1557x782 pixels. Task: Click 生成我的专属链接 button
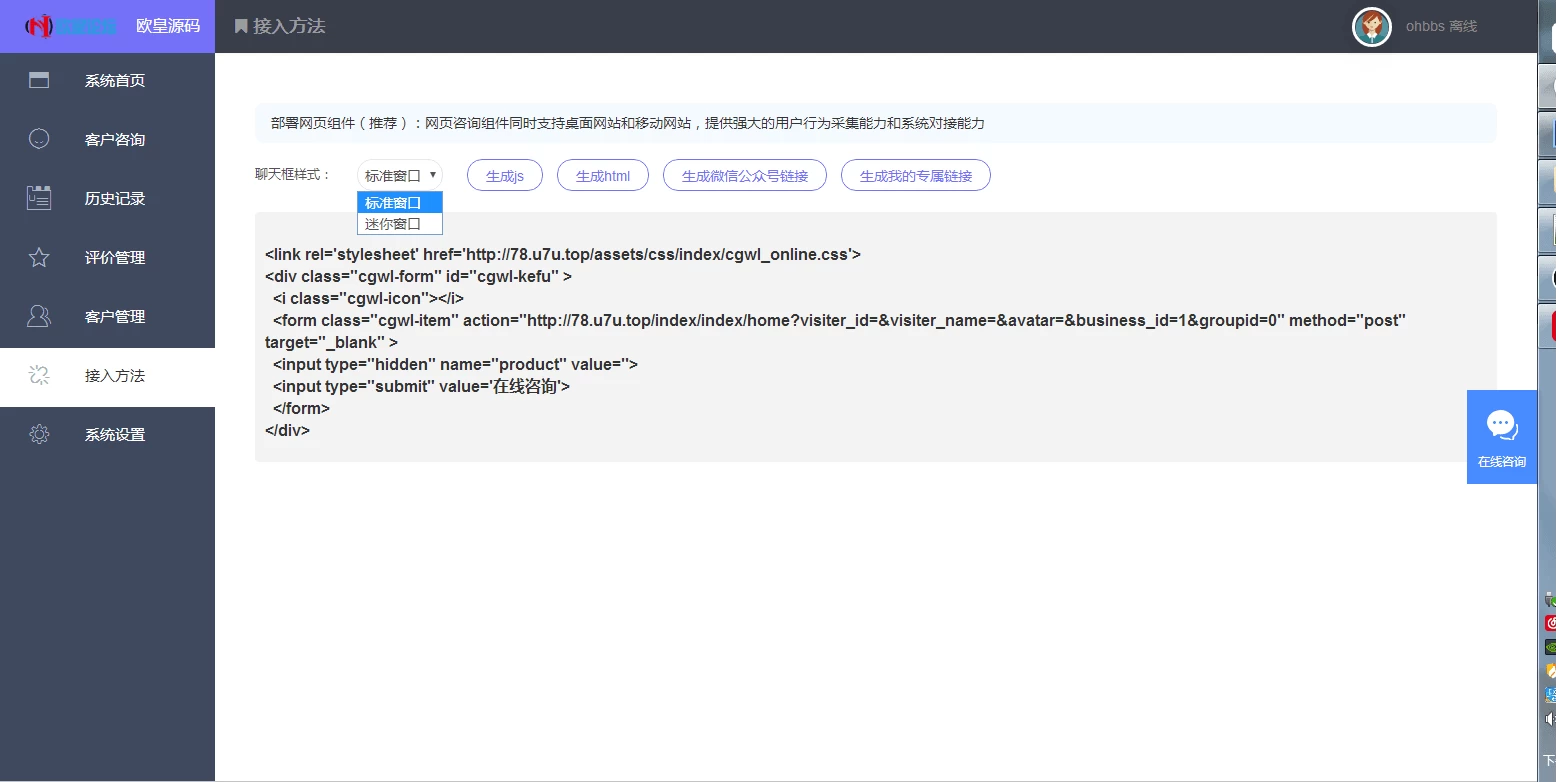915,175
